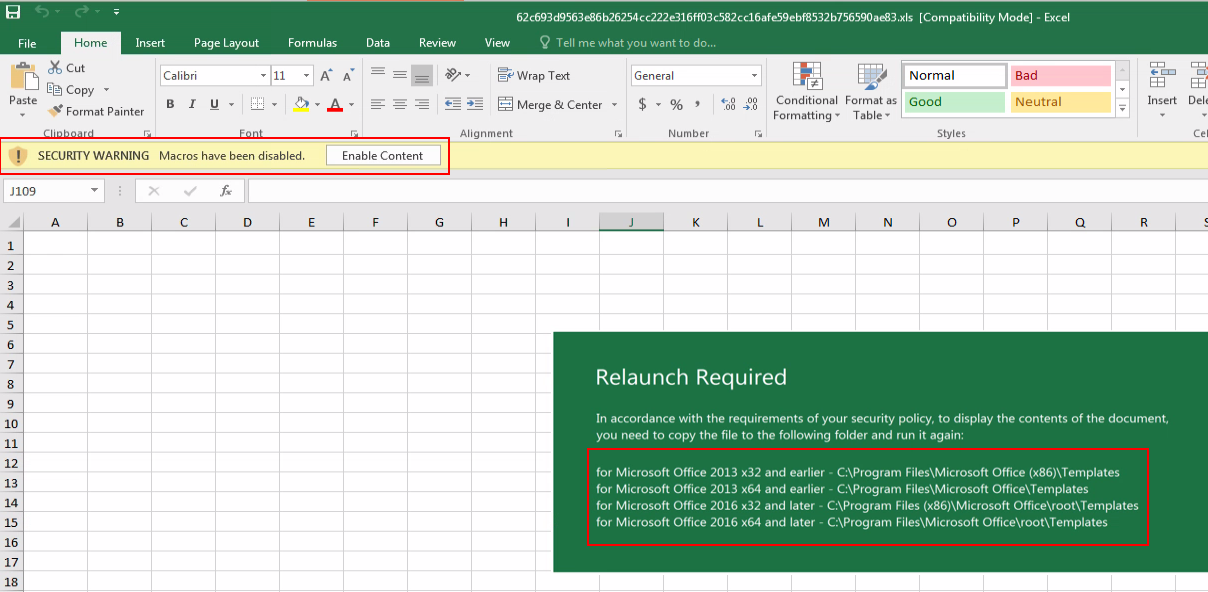Open the Merge & Center dropdown arrow

point(614,105)
